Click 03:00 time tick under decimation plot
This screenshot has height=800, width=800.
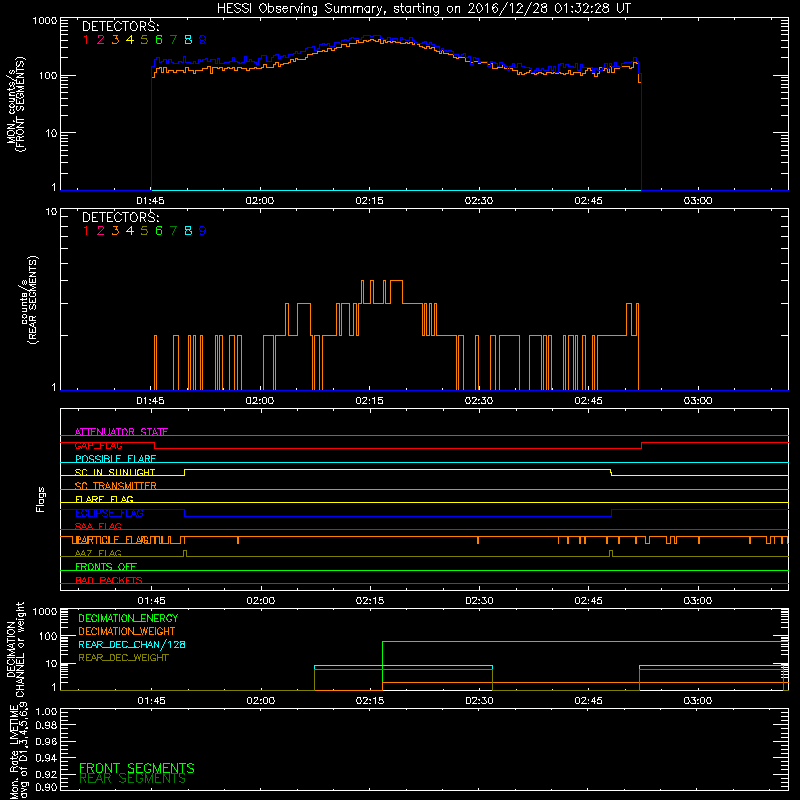(698, 701)
